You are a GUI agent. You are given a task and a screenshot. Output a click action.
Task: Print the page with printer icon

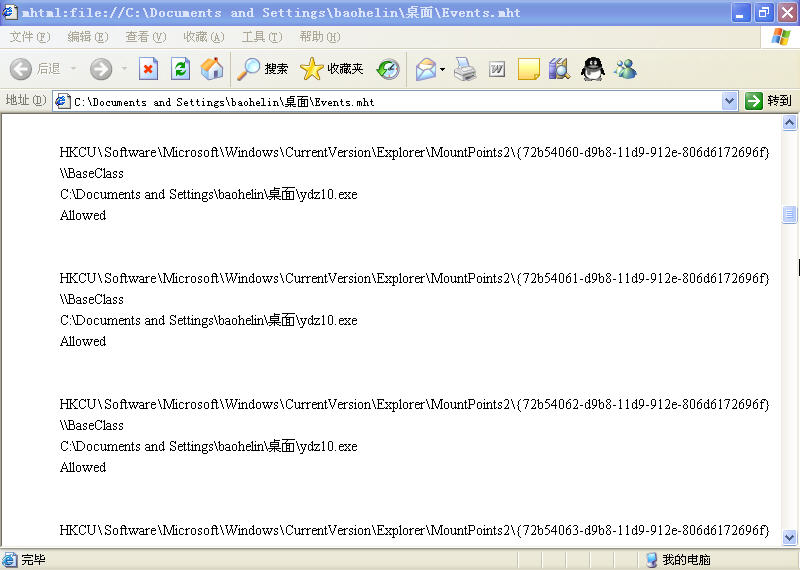click(465, 69)
